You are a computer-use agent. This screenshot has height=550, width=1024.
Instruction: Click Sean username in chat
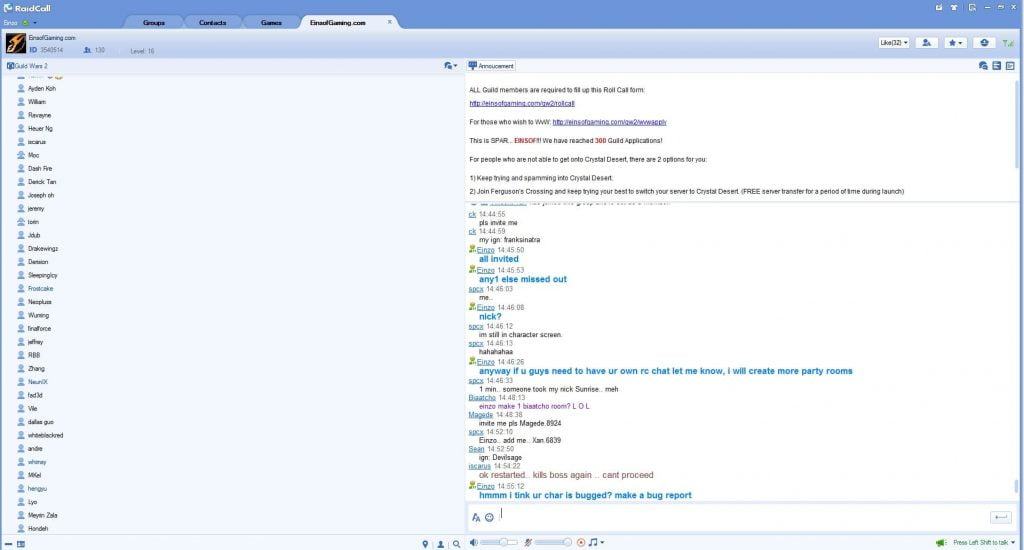[x=476, y=449]
